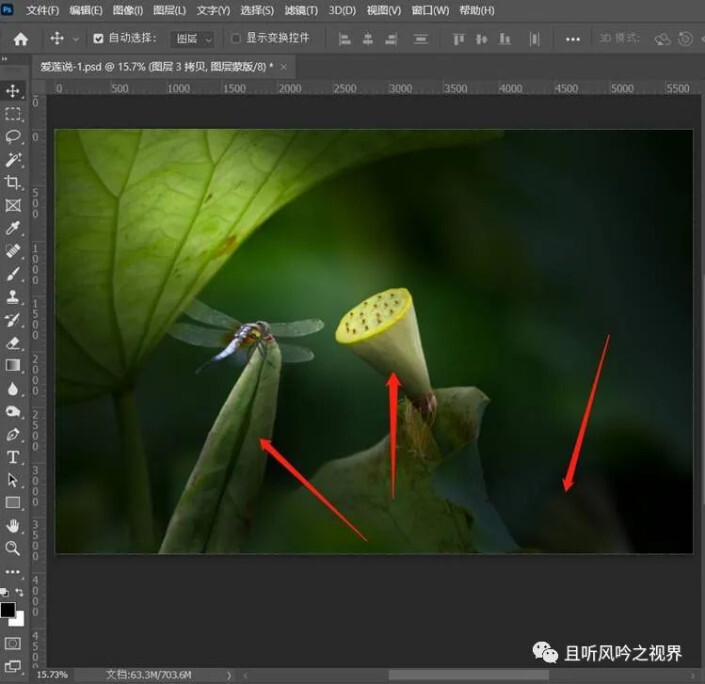Choose the Clone Stamp tool
This screenshot has height=684, width=705.
[x=13, y=297]
